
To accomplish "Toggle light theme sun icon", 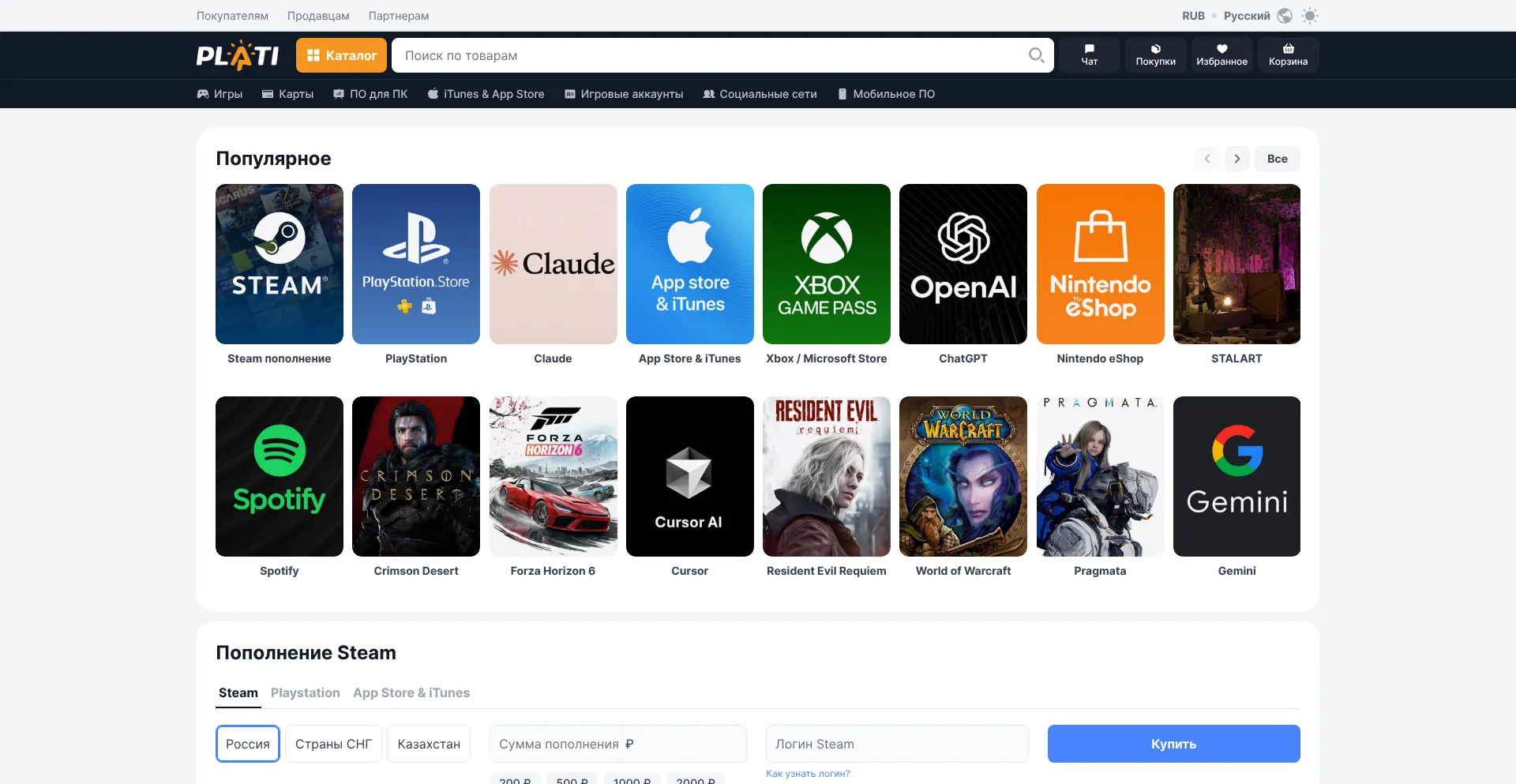I will (x=1310, y=16).
